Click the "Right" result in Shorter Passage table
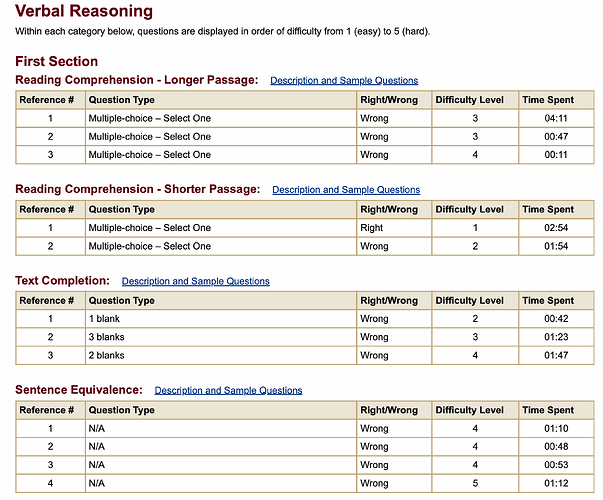603x500 pixels. click(373, 228)
